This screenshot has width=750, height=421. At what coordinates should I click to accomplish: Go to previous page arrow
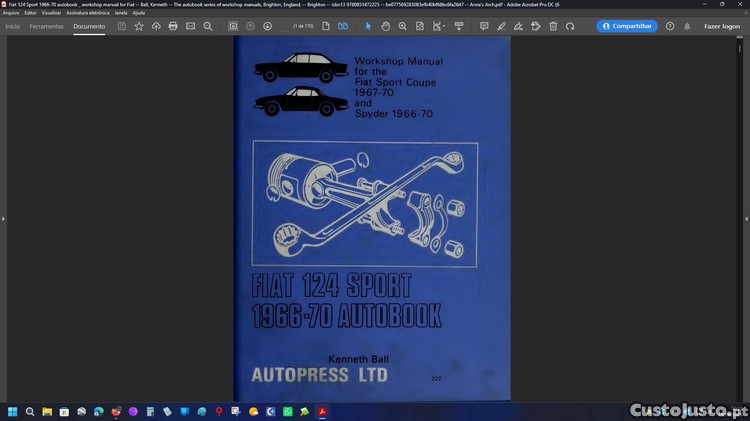[250, 26]
